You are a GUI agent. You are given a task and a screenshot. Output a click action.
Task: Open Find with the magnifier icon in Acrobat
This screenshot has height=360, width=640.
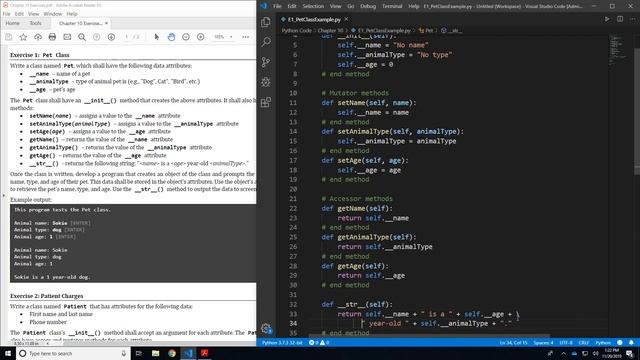click(82, 37)
